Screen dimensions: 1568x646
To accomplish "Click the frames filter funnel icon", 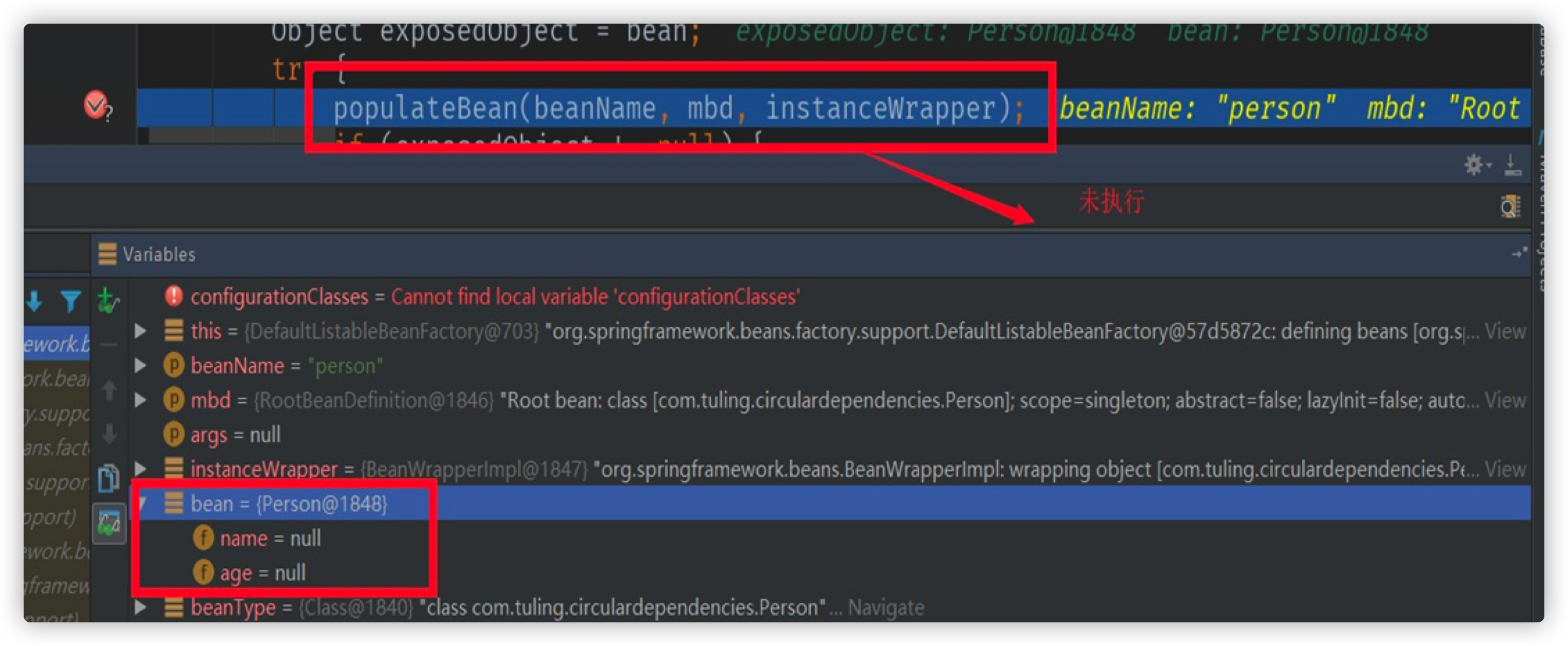I will [x=70, y=301].
